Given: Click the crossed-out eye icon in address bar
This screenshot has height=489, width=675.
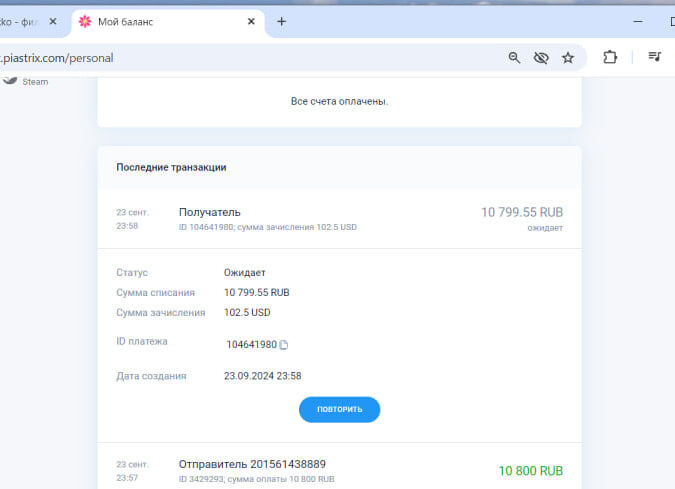Looking at the screenshot, I should [x=541, y=58].
